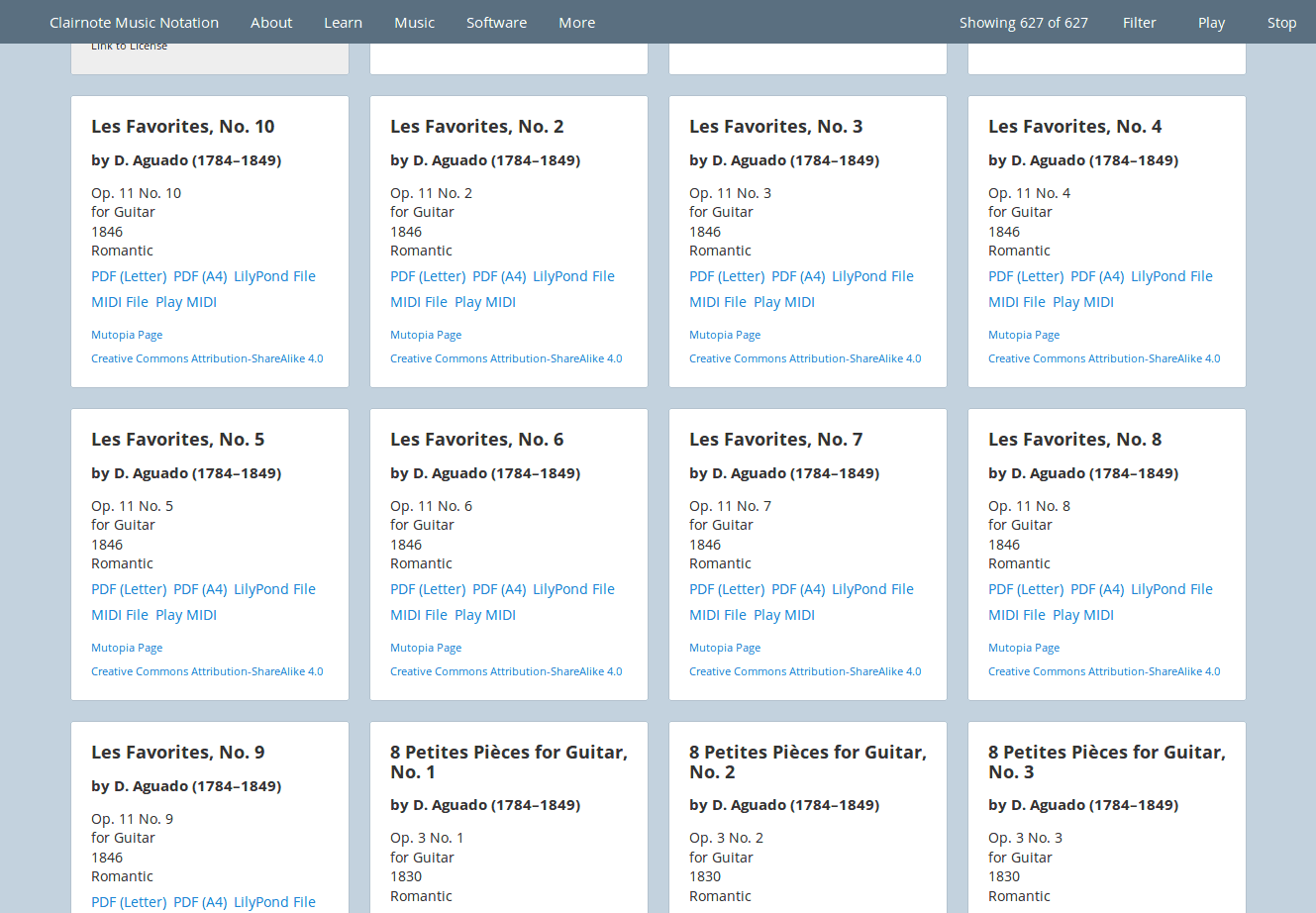The height and width of the screenshot is (913, 1316).
Task: Download LilyPond File for Les Favorites No. 3
Action: click(x=872, y=276)
